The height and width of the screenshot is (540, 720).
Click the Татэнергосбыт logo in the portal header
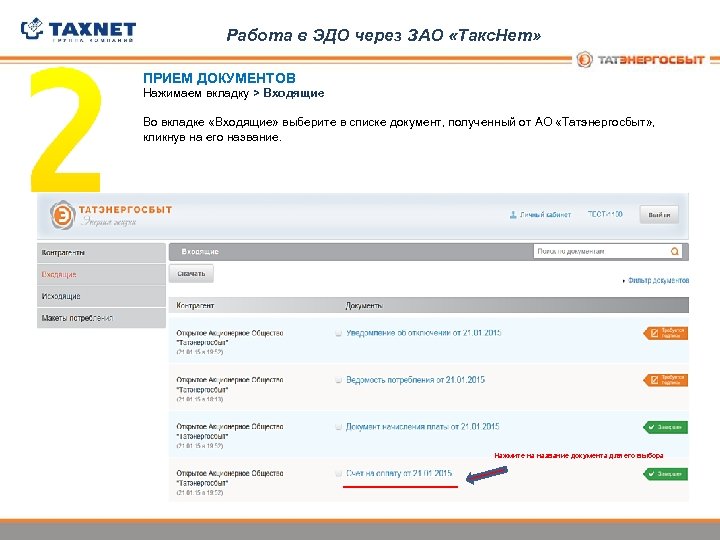tap(111, 215)
